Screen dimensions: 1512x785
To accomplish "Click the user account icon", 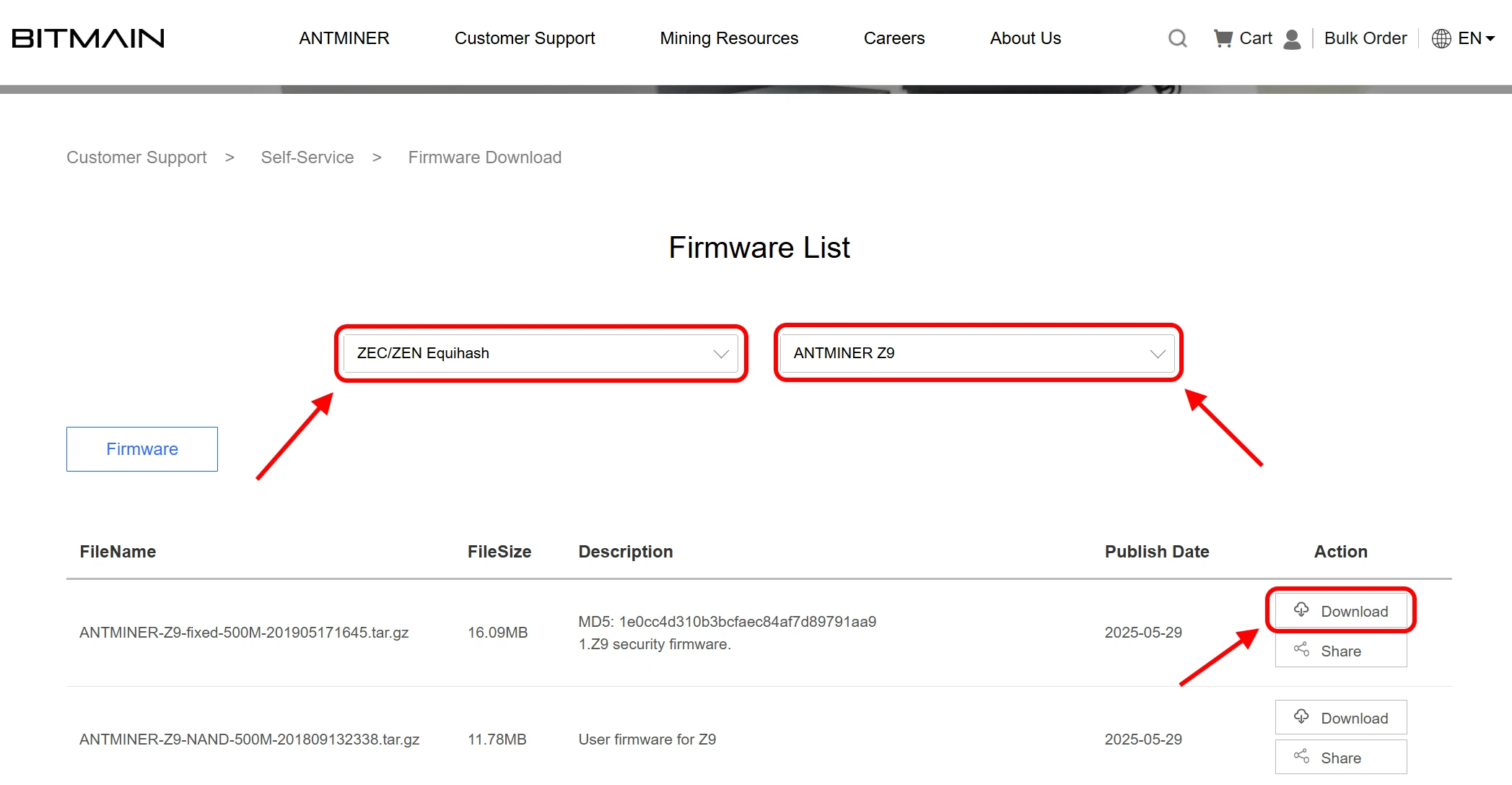I will (1292, 39).
